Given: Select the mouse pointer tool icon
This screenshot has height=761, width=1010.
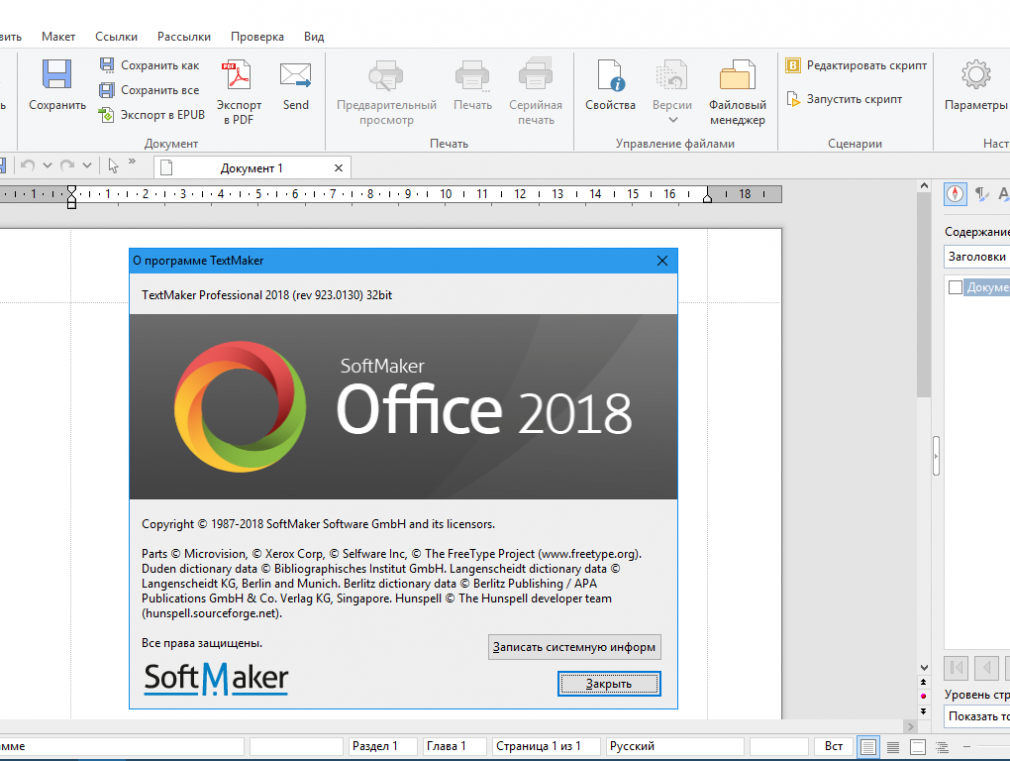Looking at the screenshot, I should pos(113,166).
